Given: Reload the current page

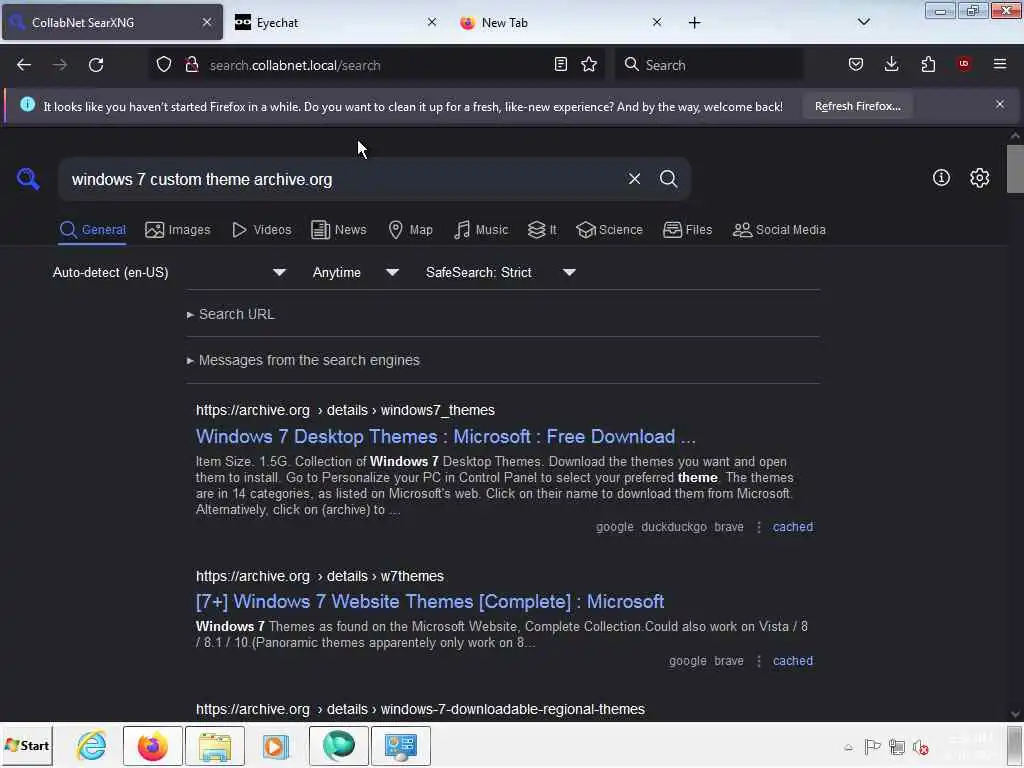Looking at the screenshot, I should pos(96,65).
